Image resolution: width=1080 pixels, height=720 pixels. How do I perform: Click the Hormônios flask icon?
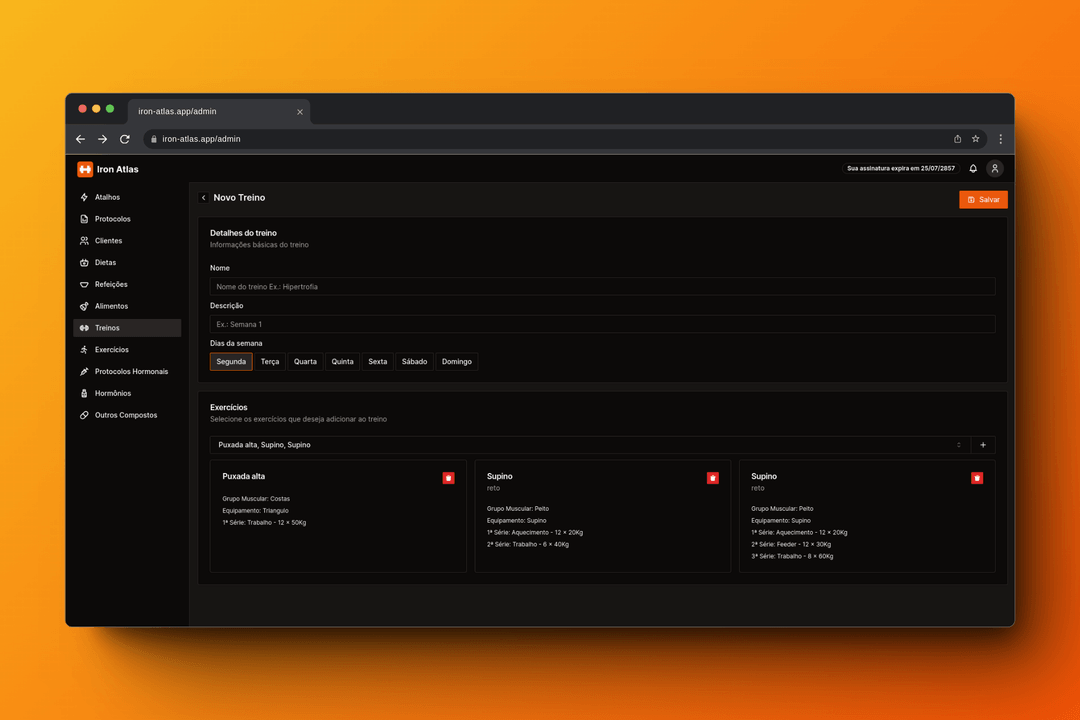85,393
